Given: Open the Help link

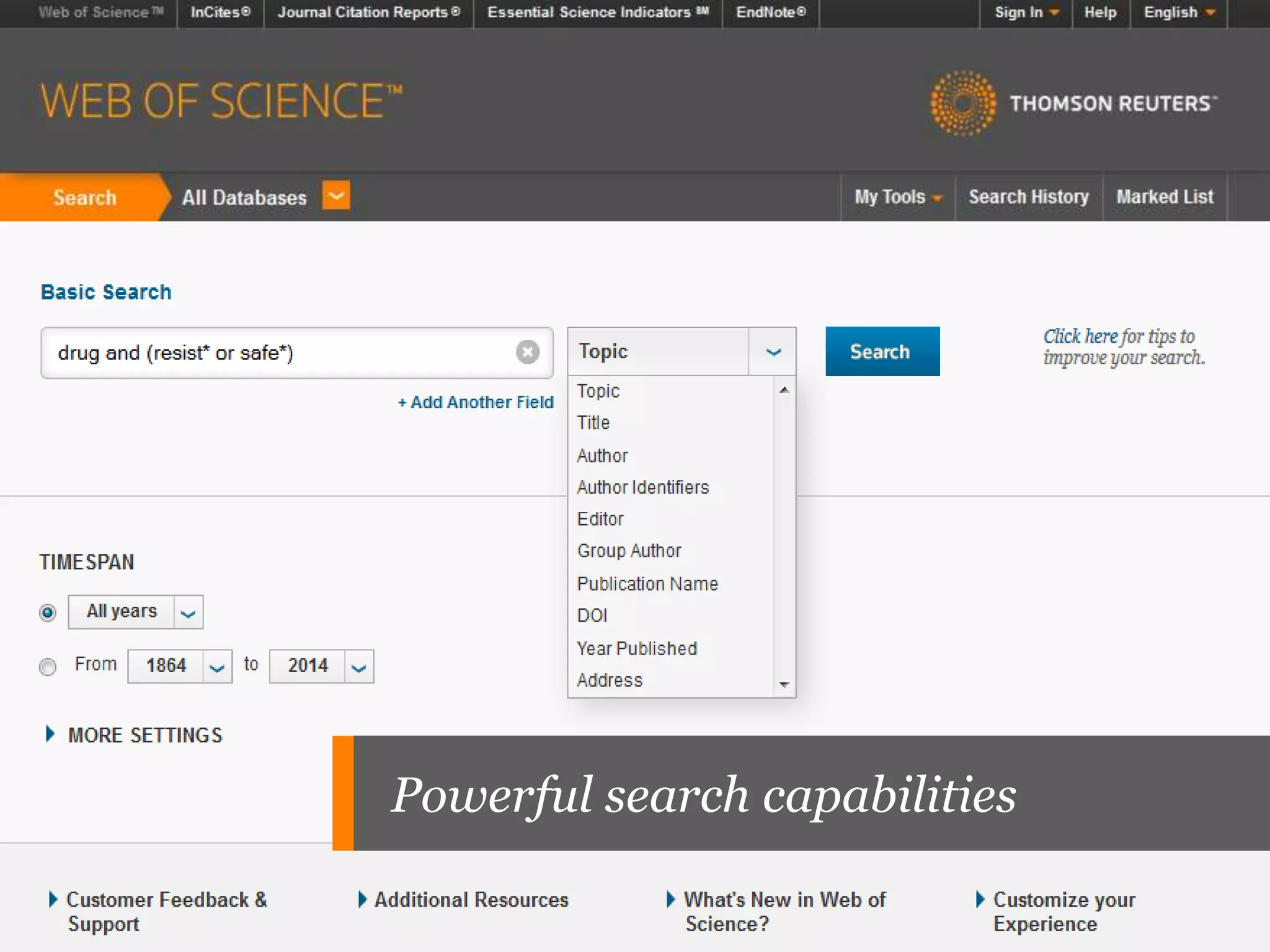Looking at the screenshot, I should (x=1100, y=12).
